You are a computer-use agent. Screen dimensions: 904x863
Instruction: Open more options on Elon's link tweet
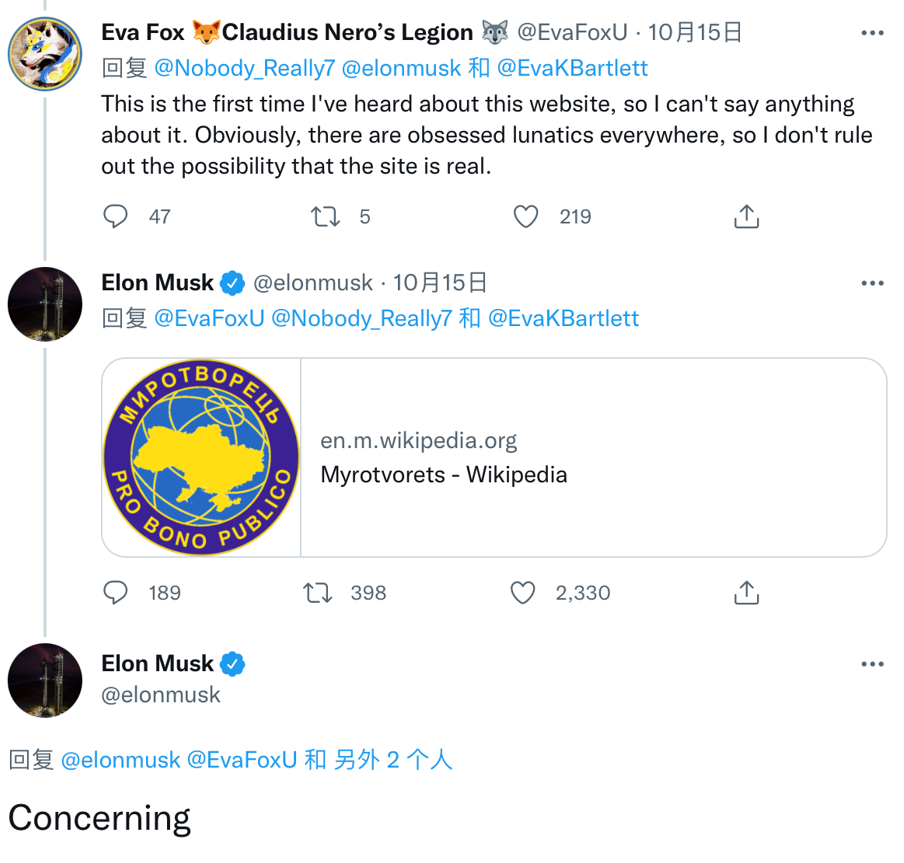tap(872, 283)
